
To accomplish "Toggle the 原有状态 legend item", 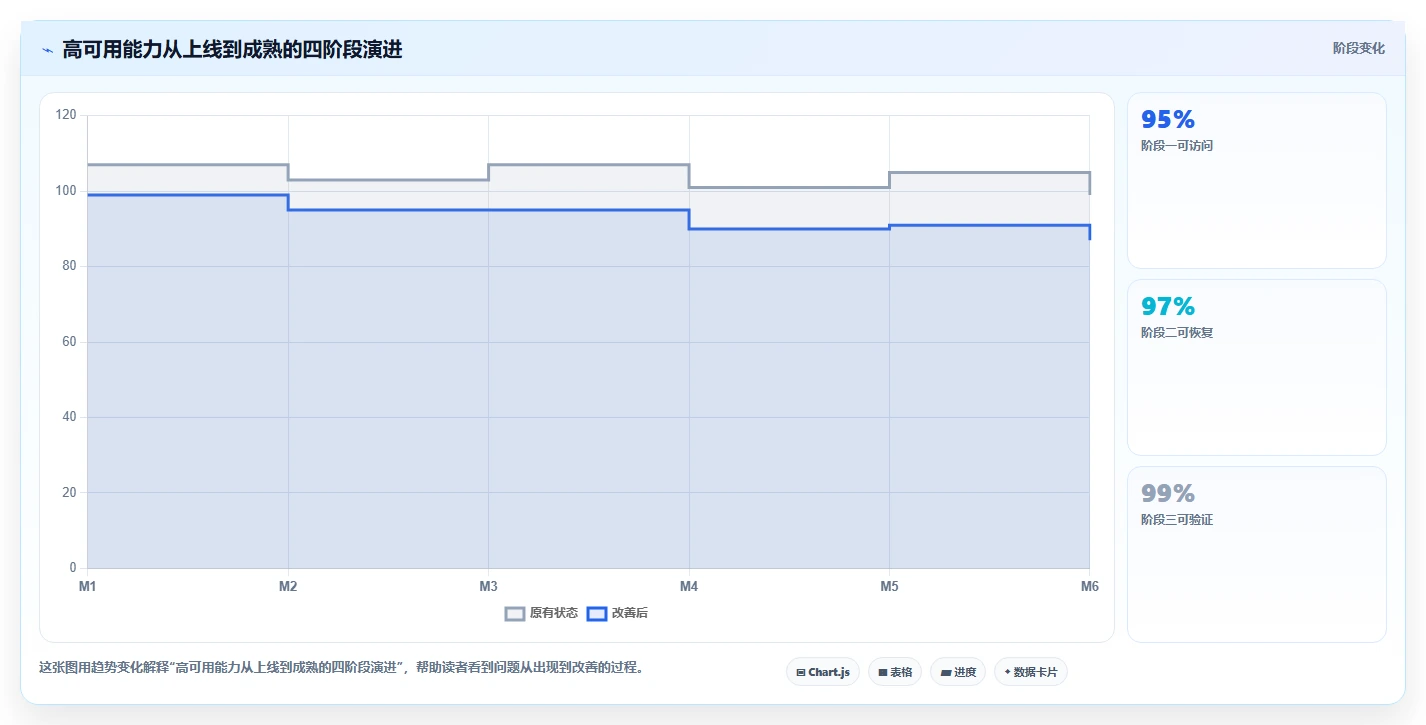I will [541, 613].
